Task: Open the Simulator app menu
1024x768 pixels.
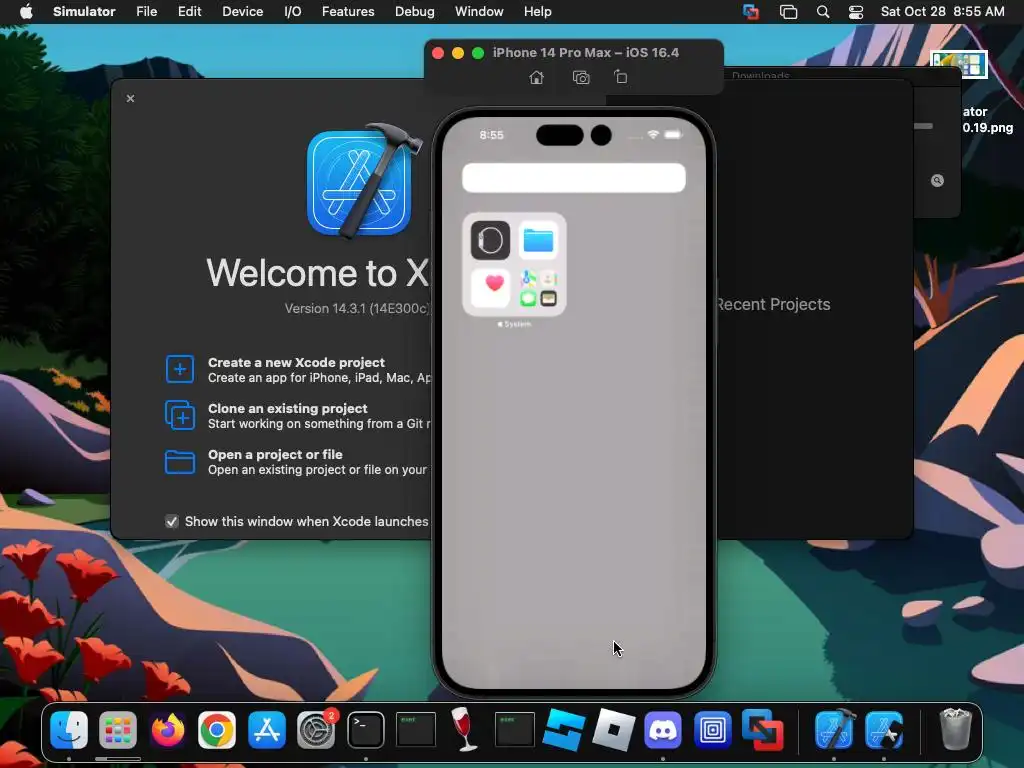Action: [x=84, y=12]
